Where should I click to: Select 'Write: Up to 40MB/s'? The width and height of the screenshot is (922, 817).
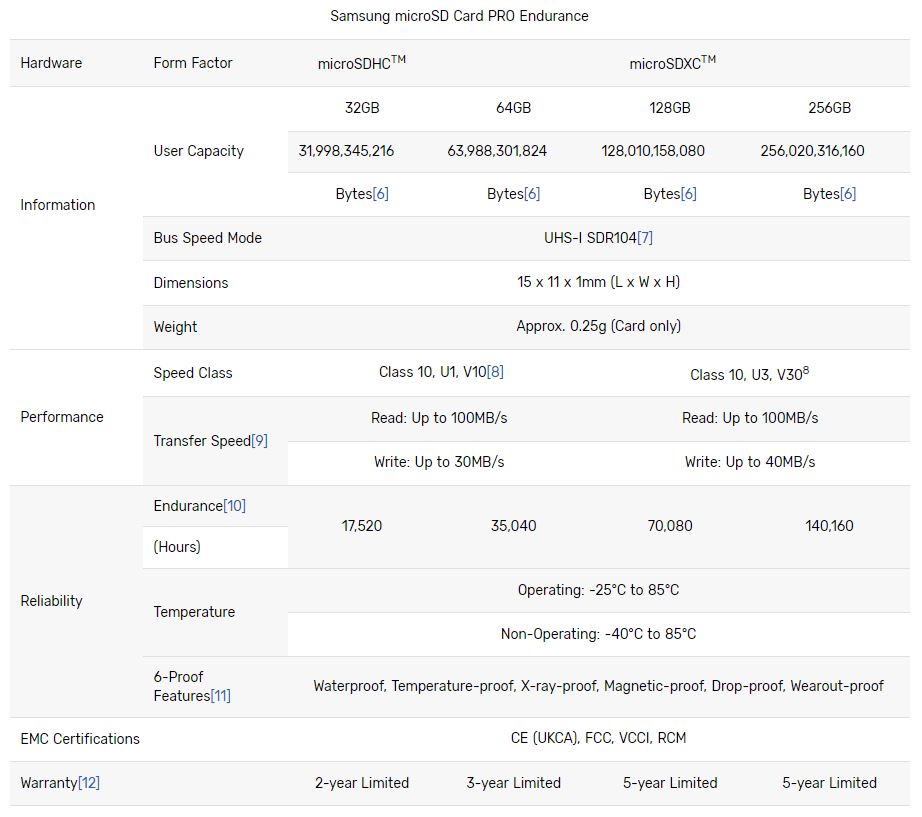pyautogui.click(x=750, y=462)
